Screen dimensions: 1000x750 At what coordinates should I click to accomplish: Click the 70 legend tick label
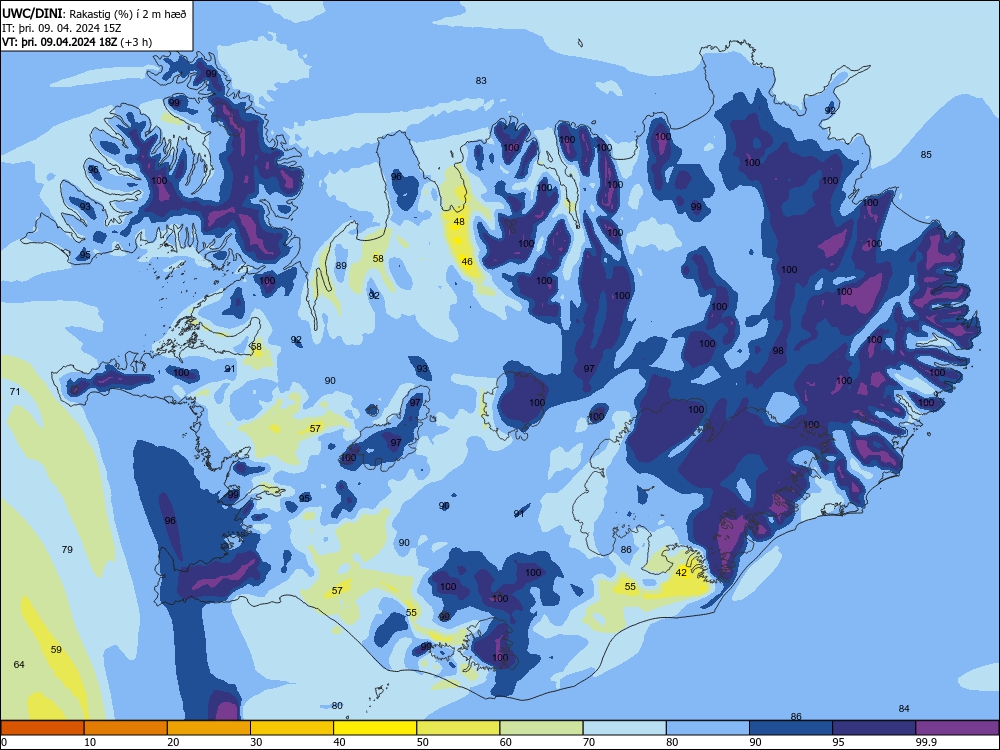589,742
